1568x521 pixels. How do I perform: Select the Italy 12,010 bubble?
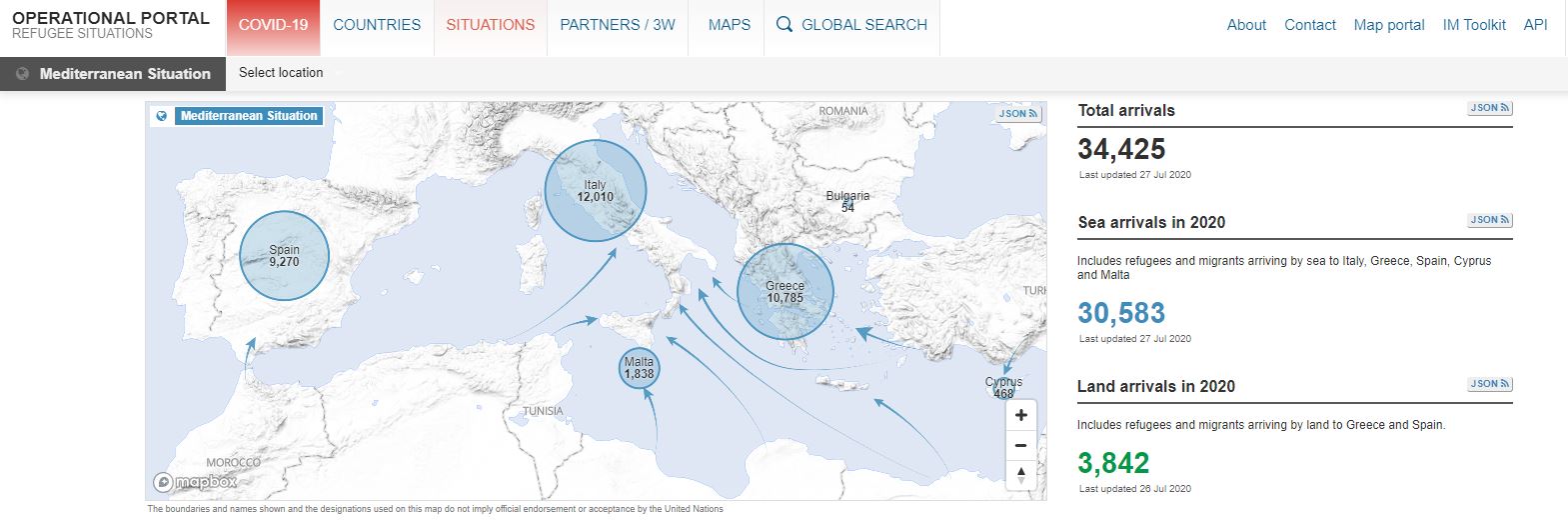(x=596, y=191)
